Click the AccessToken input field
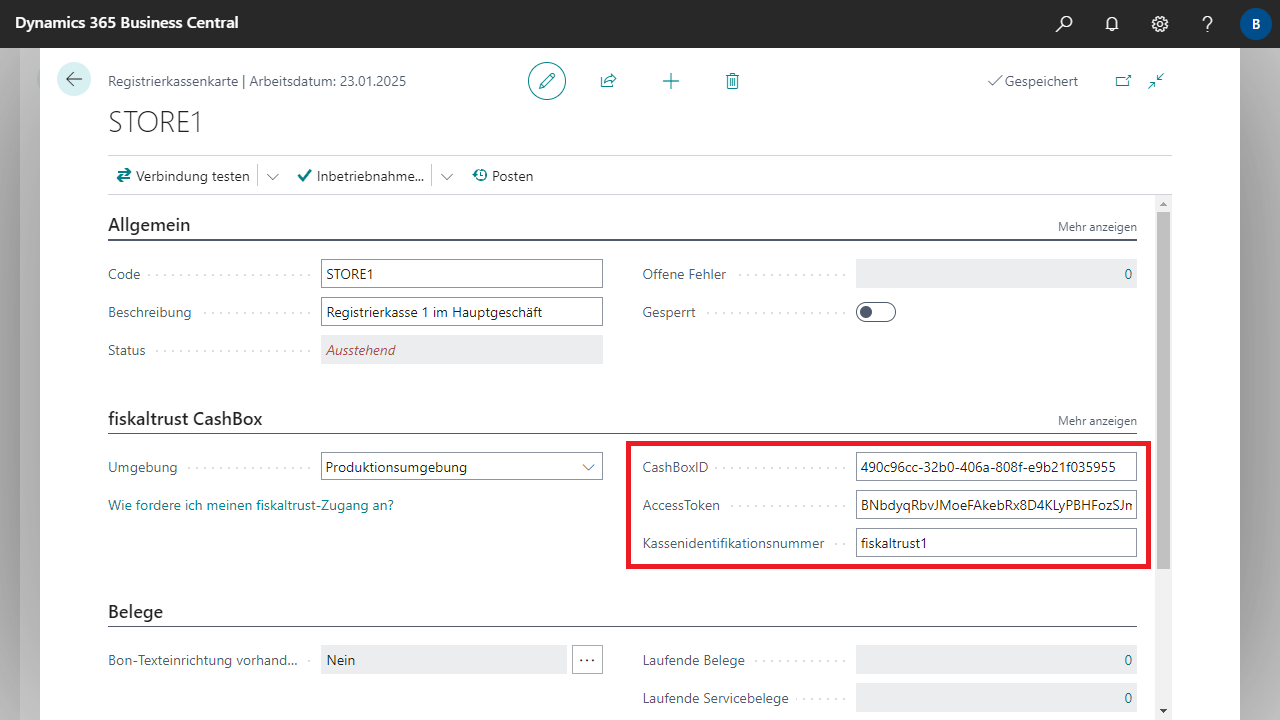The height and width of the screenshot is (720, 1280). point(996,505)
